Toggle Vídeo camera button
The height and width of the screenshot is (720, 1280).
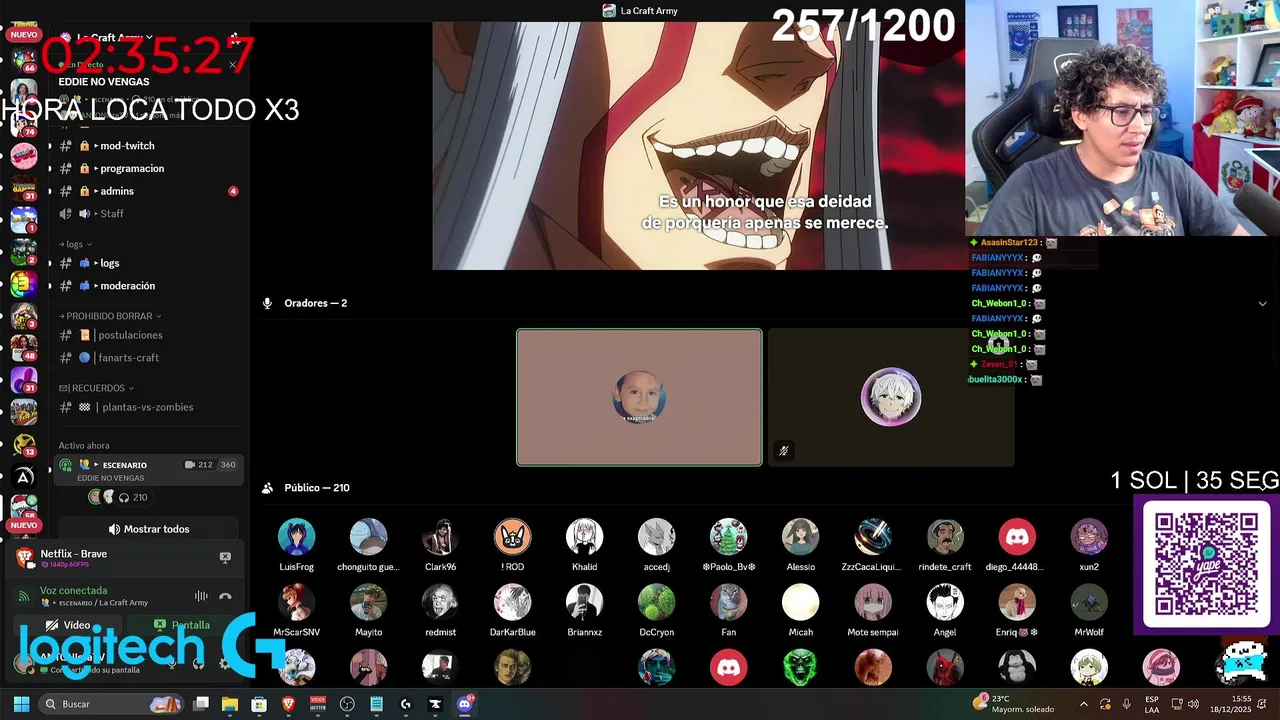click(69, 625)
